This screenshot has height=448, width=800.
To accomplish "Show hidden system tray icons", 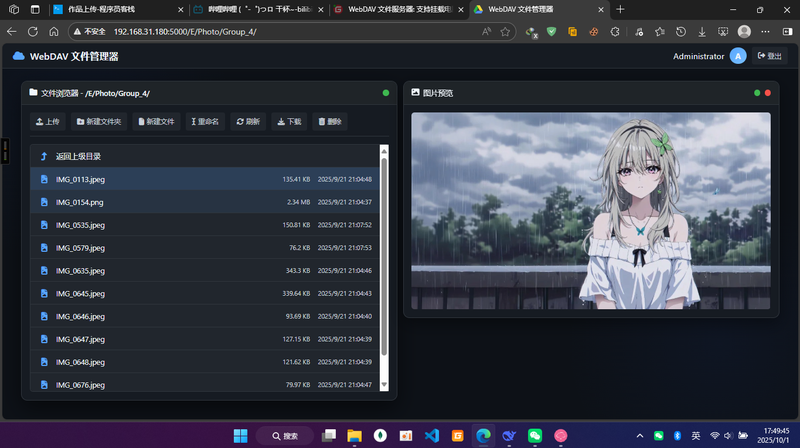I will [640, 436].
